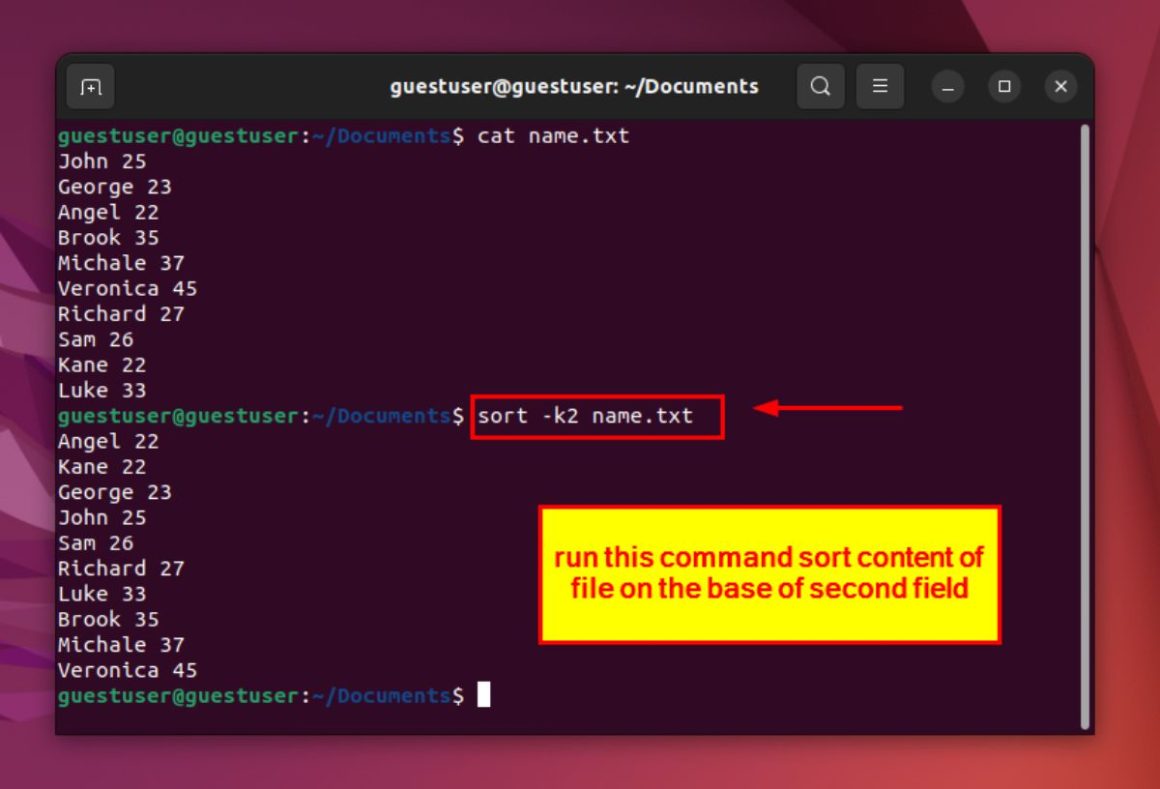Maximize the terminal window
Viewport: 1160px width, 789px height.
[1004, 87]
